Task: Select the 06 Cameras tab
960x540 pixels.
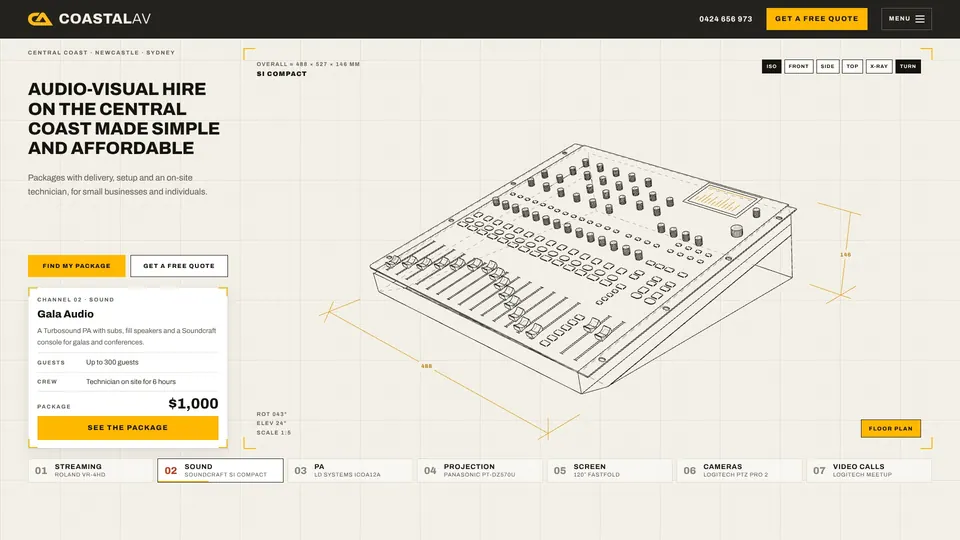Action: click(x=740, y=470)
